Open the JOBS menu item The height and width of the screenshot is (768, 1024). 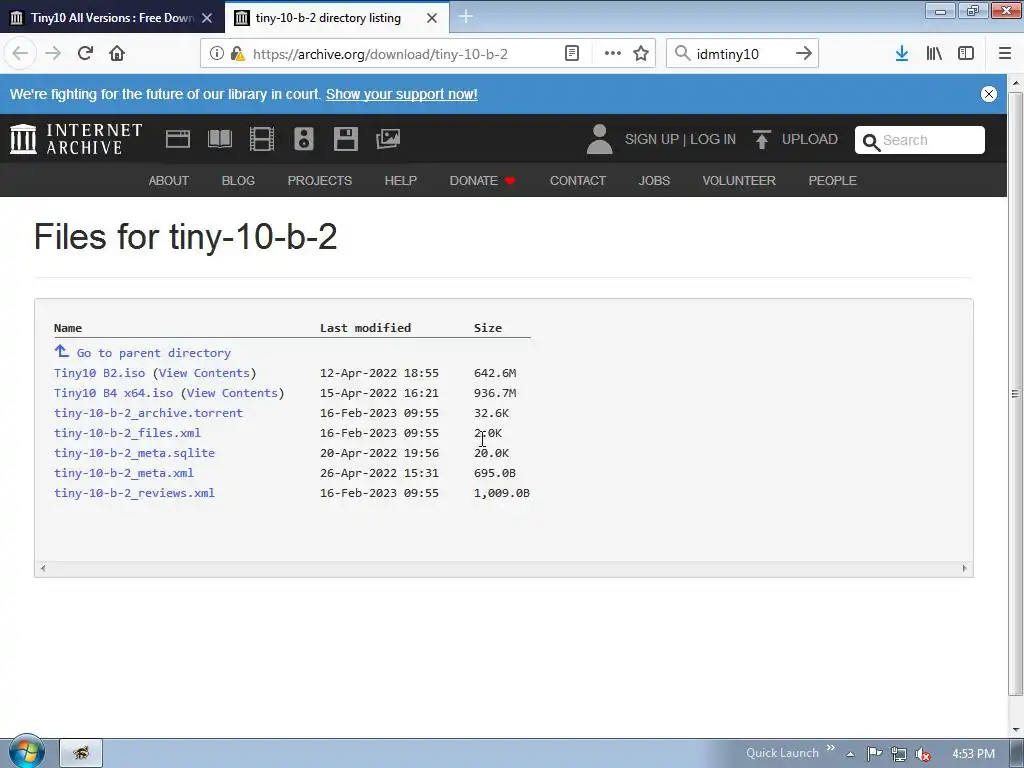(x=654, y=181)
